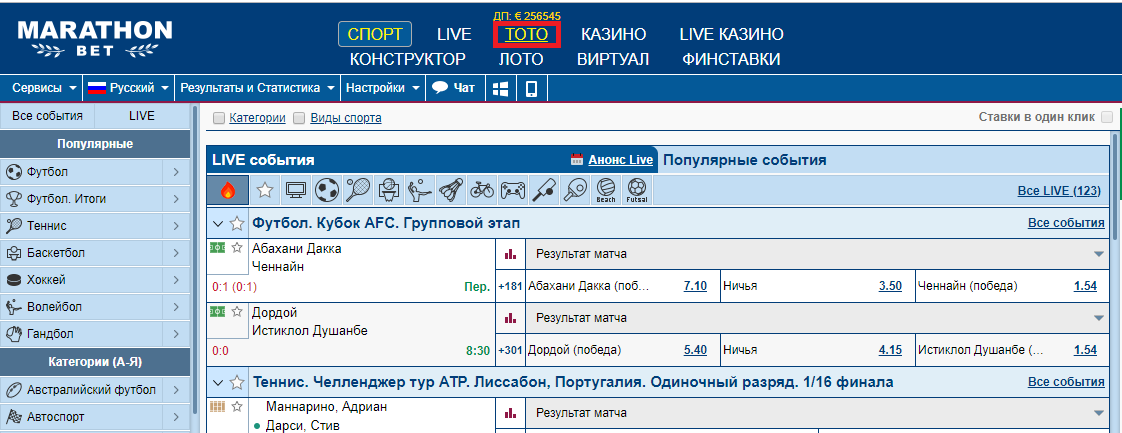Filter live events by football ball icon

326,190
